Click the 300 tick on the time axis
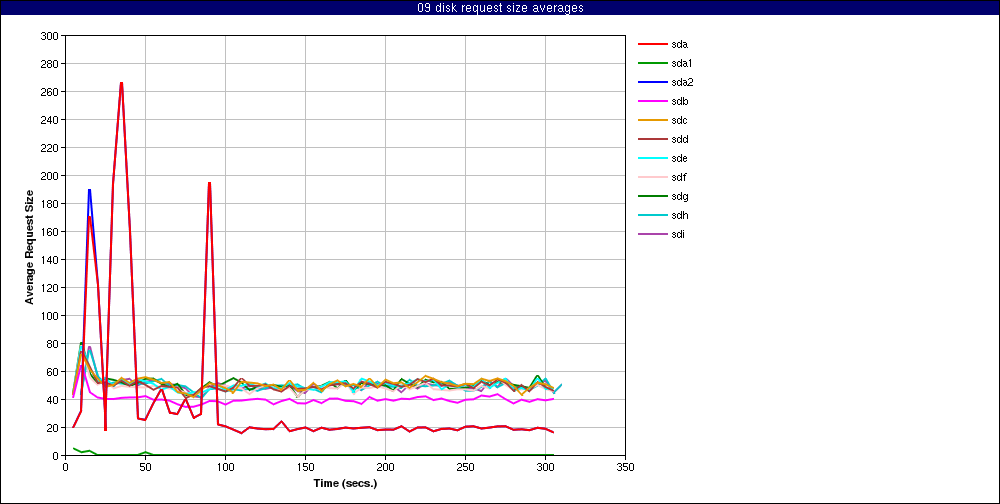Viewport: 1000px width, 504px height. click(545, 467)
